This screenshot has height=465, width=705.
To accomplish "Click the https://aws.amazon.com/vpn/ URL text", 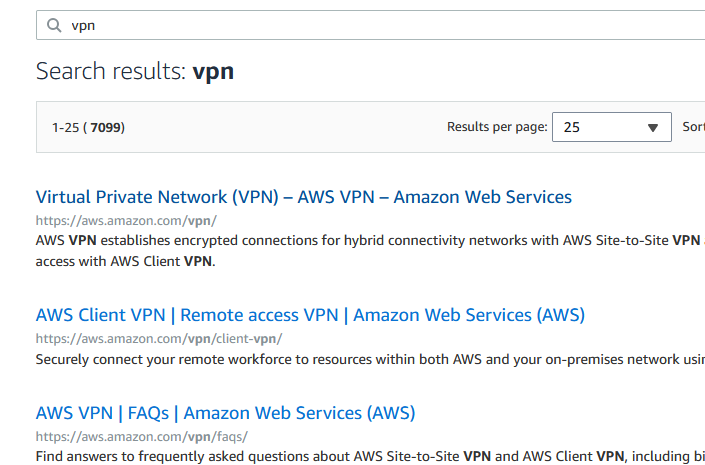I will tap(126, 221).
